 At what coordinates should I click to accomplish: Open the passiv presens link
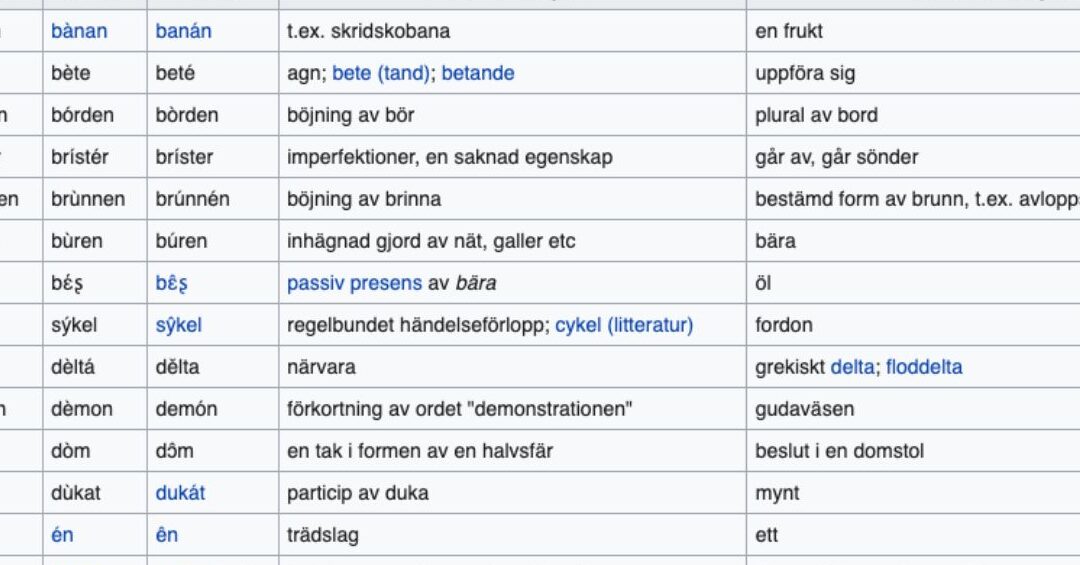(354, 283)
